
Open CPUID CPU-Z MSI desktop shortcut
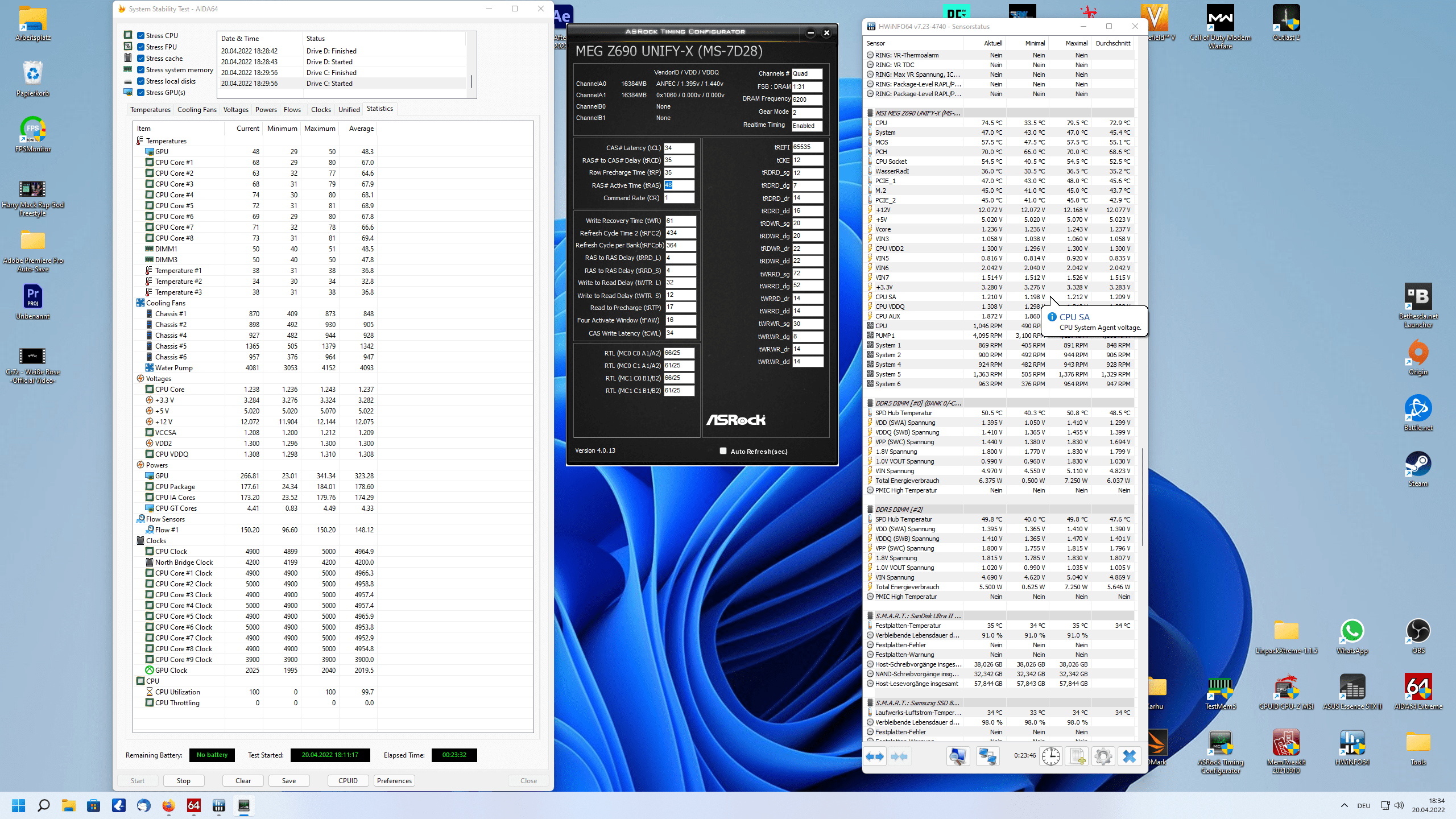[1286, 691]
